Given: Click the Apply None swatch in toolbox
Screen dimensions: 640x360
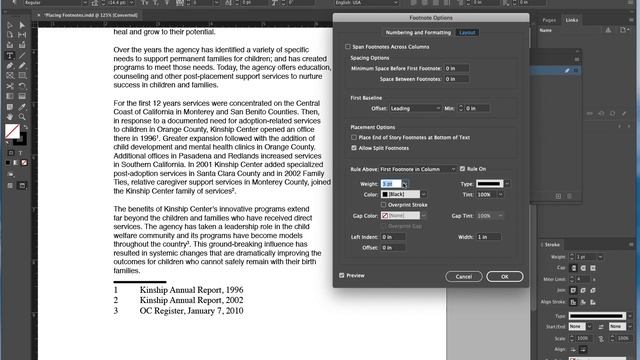Looking at the screenshot, I should point(24,162).
